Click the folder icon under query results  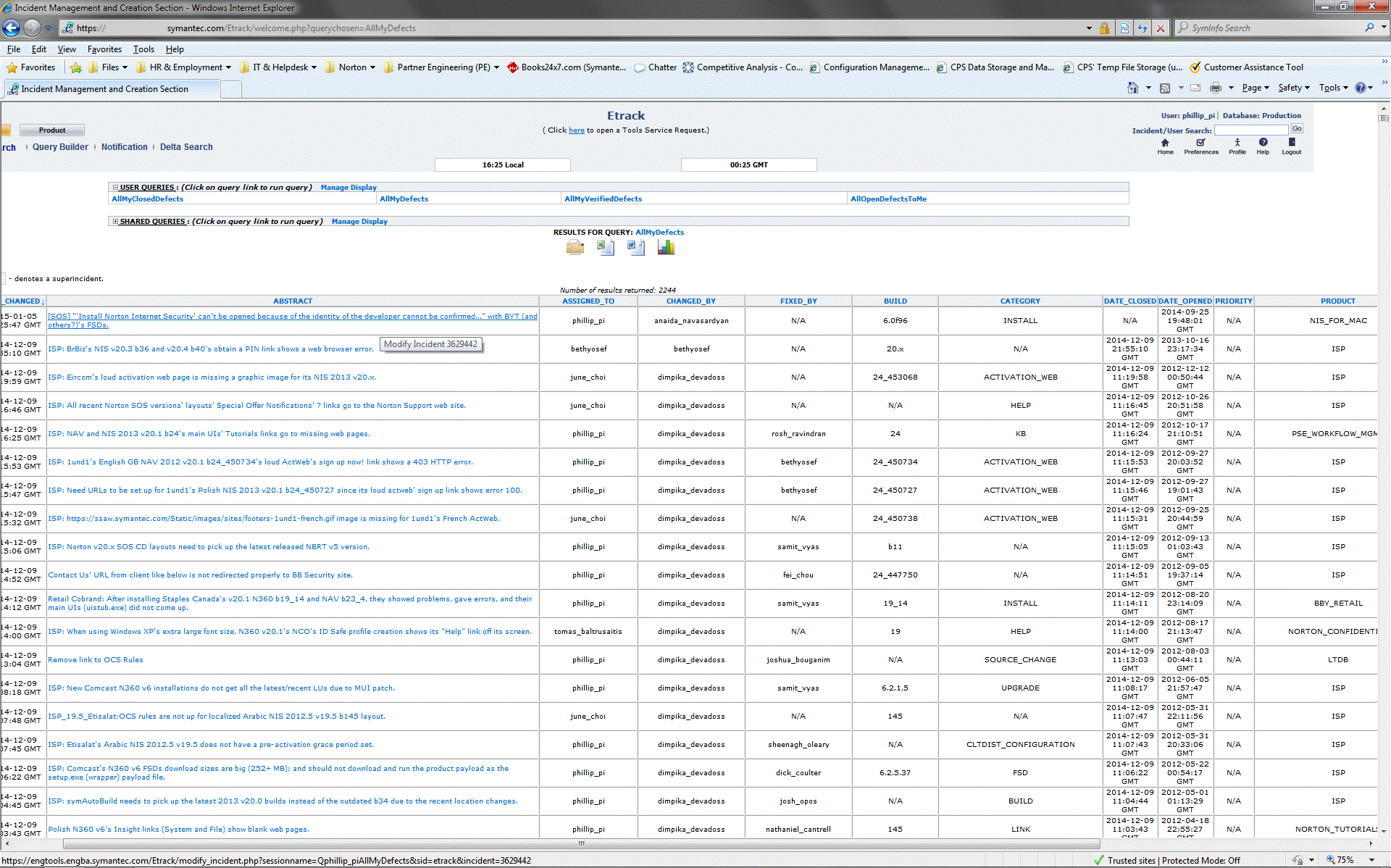point(575,248)
